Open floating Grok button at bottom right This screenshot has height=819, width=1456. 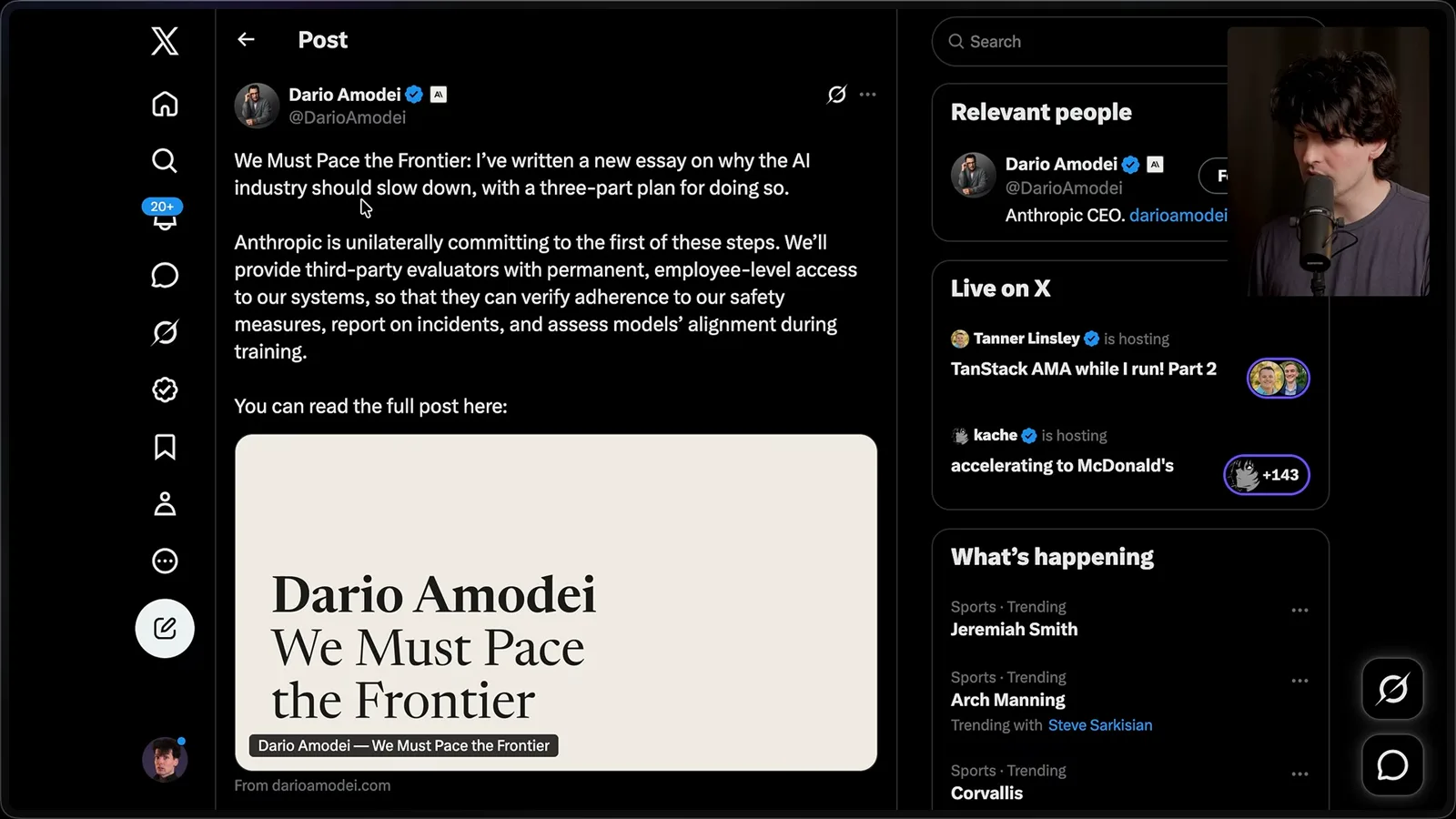1392,689
